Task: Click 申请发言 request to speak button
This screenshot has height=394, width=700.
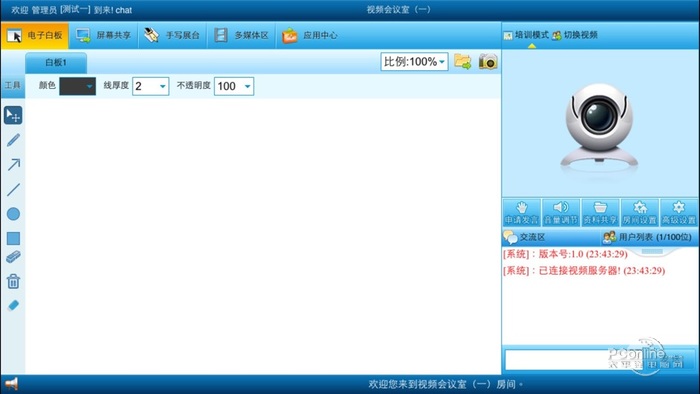Action: tap(521, 213)
